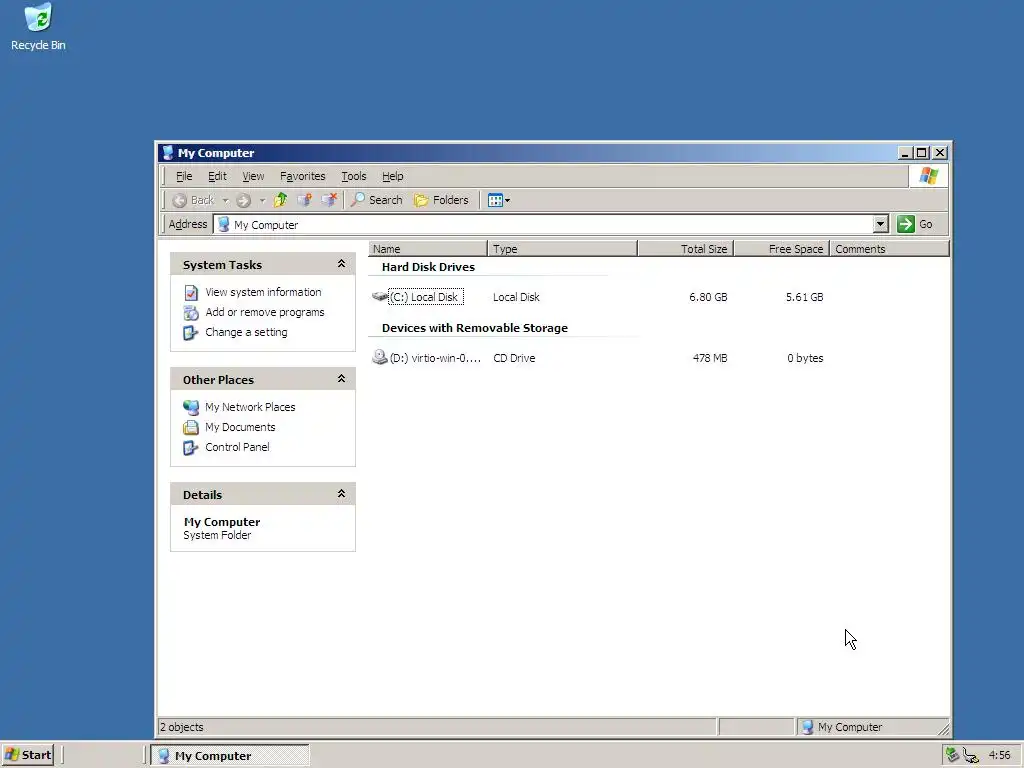The height and width of the screenshot is (768, 1024).
Task: Click the C: hard disk drive icon
Action: point(379,296)
